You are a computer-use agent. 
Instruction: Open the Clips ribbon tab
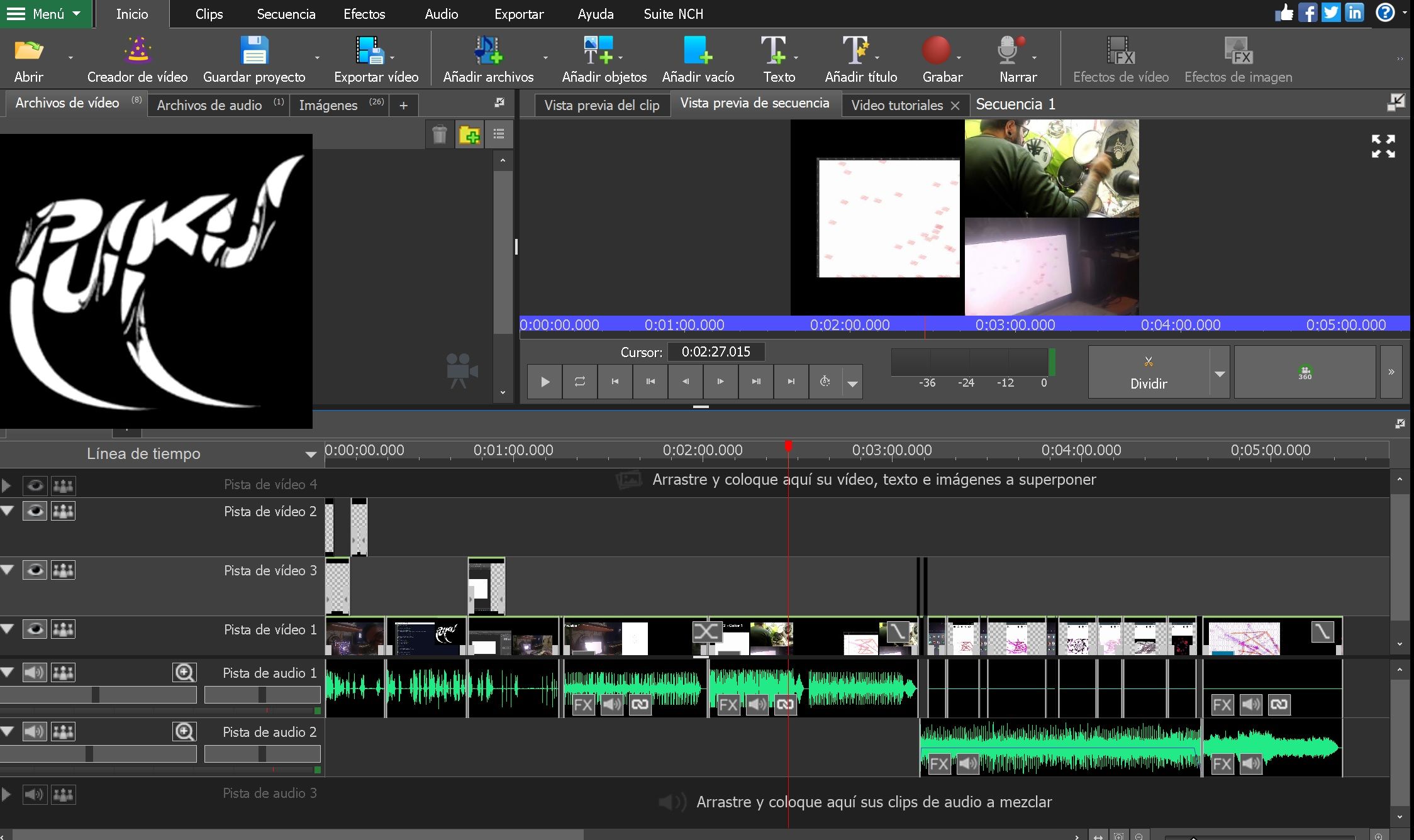click(x=209, y=14)
